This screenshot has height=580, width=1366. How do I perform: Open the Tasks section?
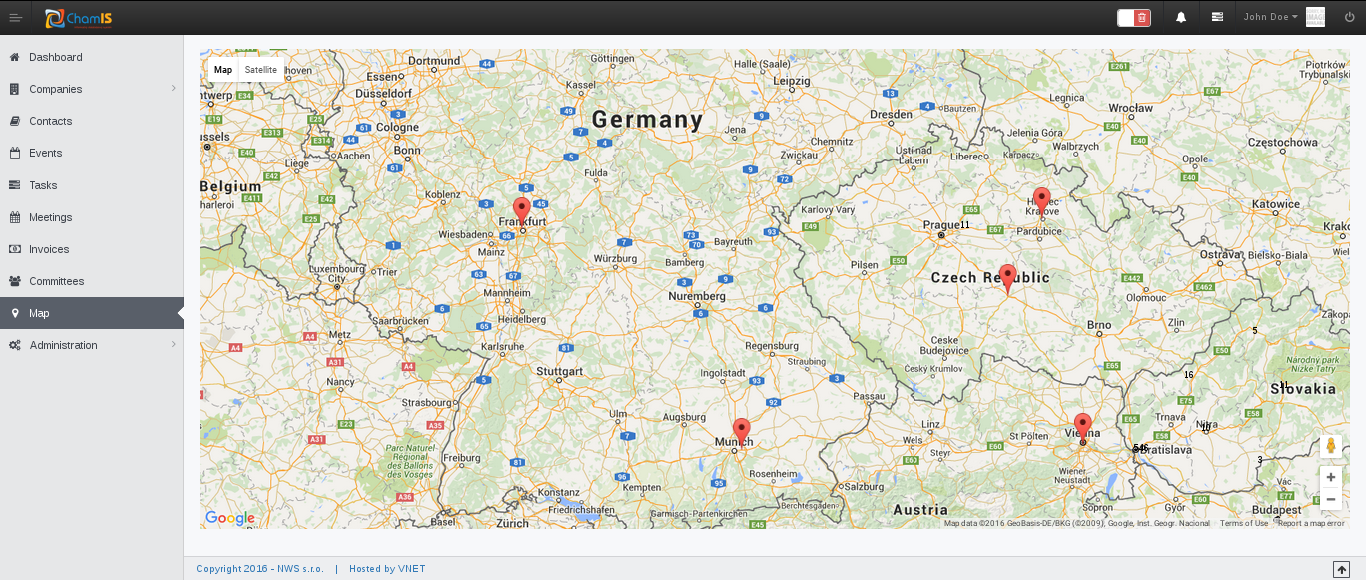point(92,185)
